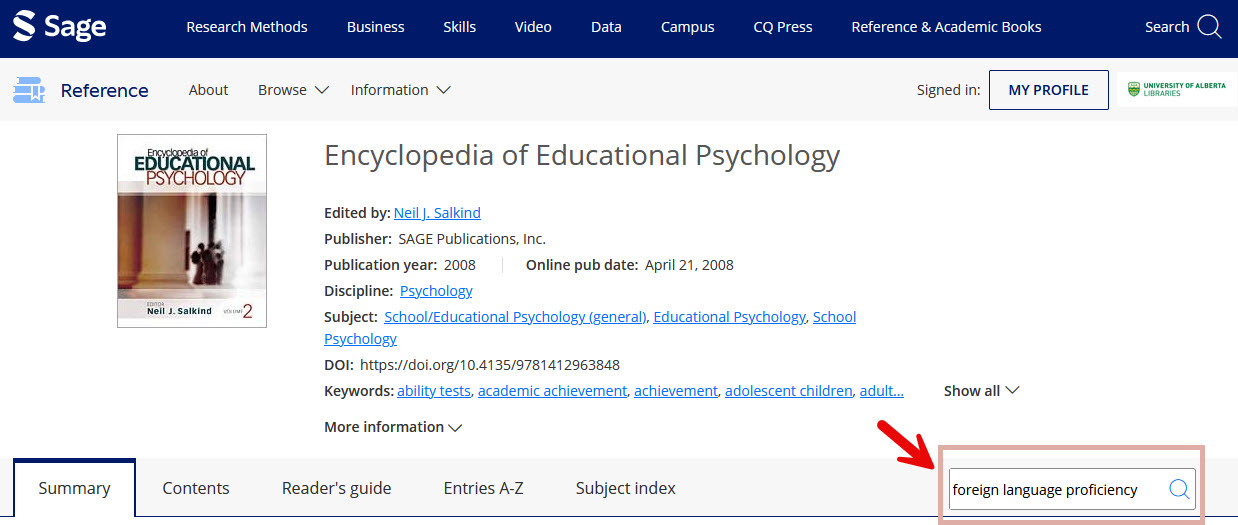Switch to Reader's guide tab
Viewport: 1238px width, 525px height.
click(x=337, y=488)
